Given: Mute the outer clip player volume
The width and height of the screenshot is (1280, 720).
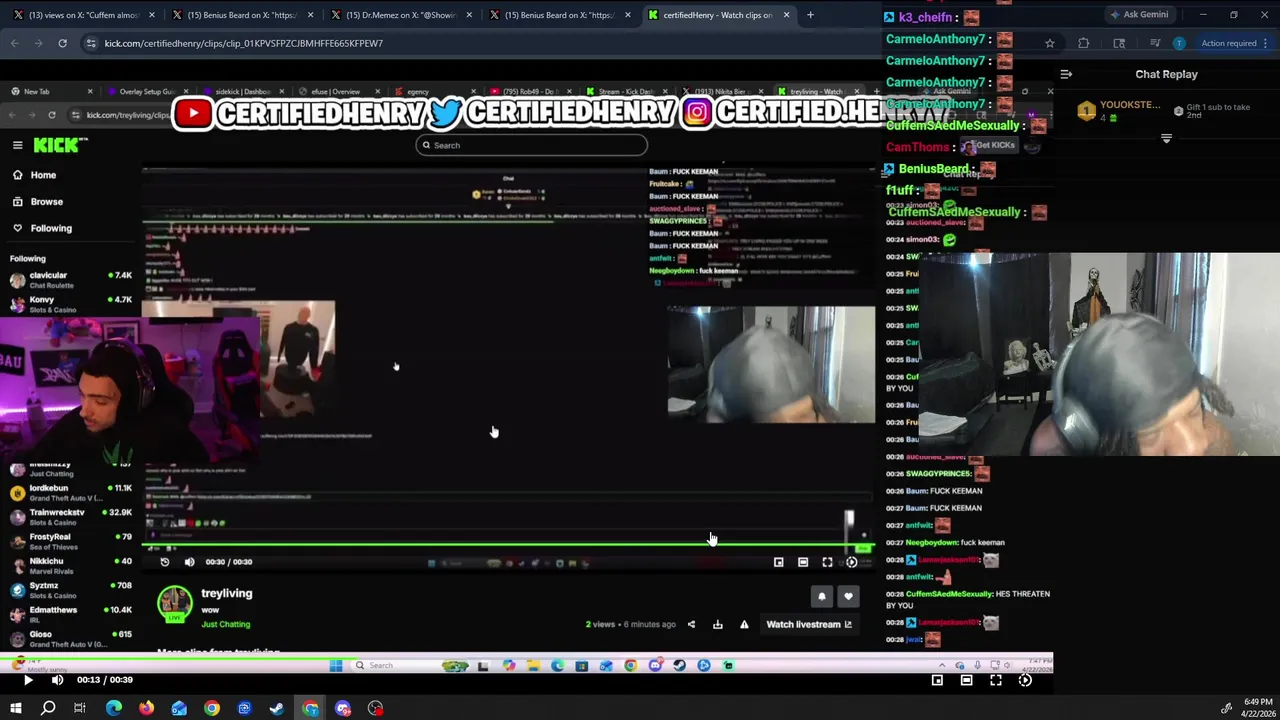Looking at the screenshot, I should pos(57,680).
